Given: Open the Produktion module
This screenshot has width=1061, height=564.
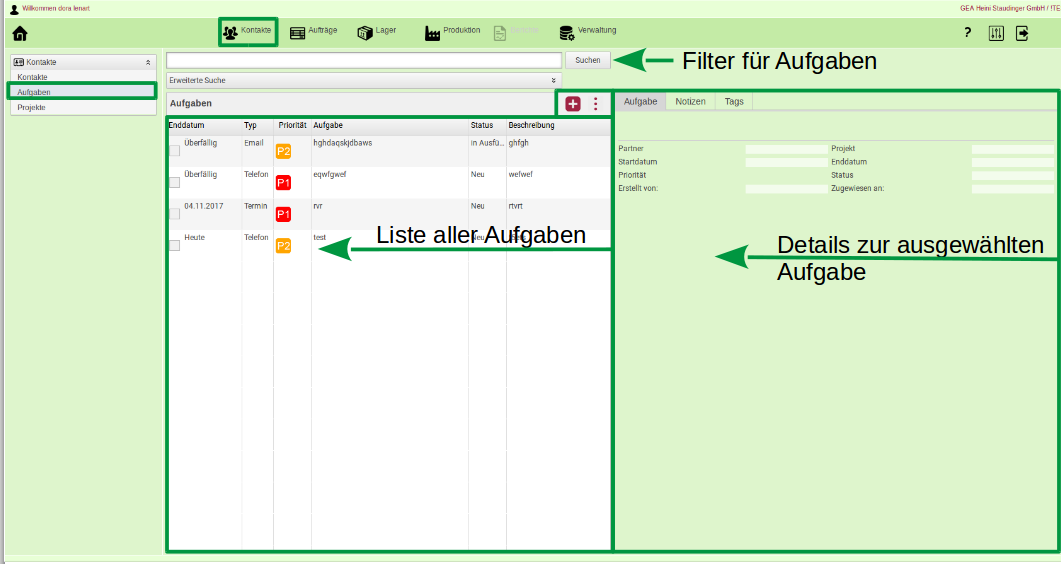Looking at the screenshot, I should pos(452,32).
